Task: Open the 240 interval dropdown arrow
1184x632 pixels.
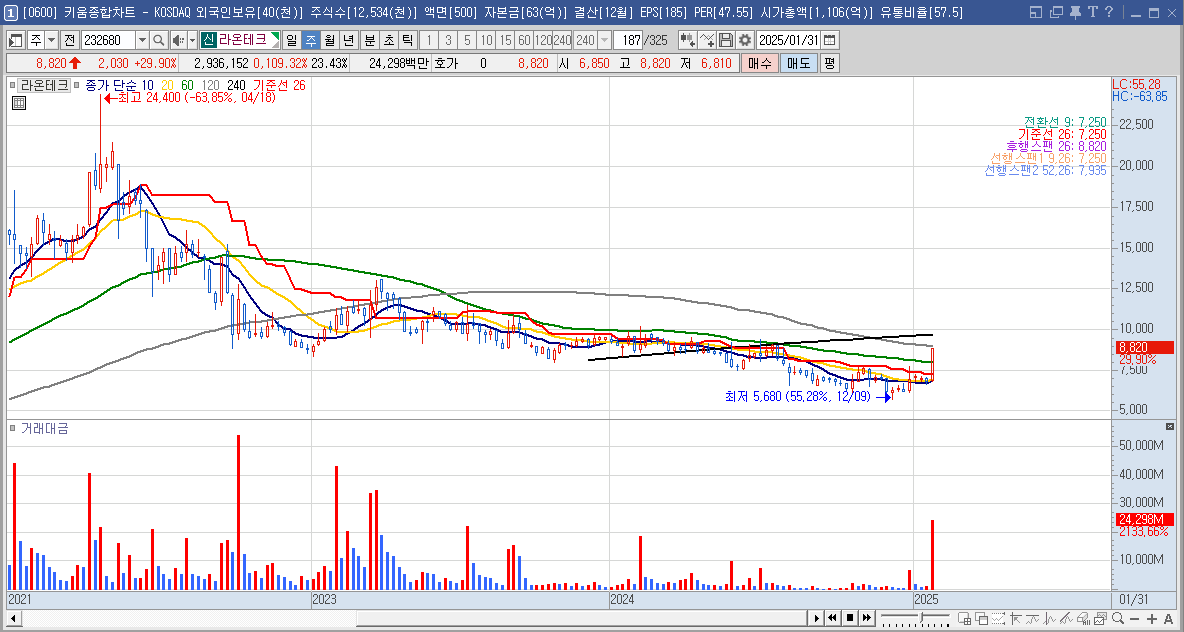Action: click(604, 40)
